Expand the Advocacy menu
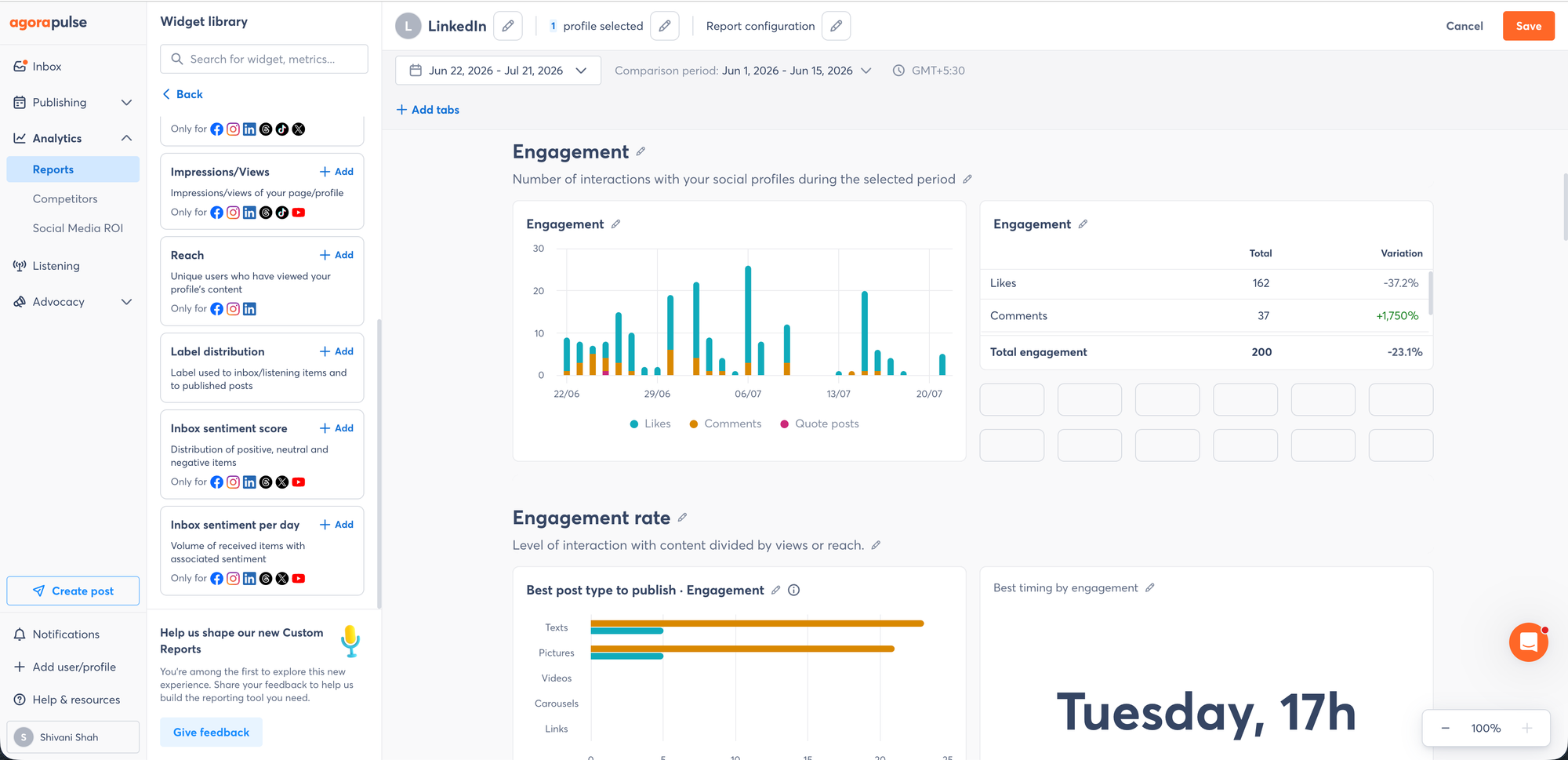 click(126, 302)
